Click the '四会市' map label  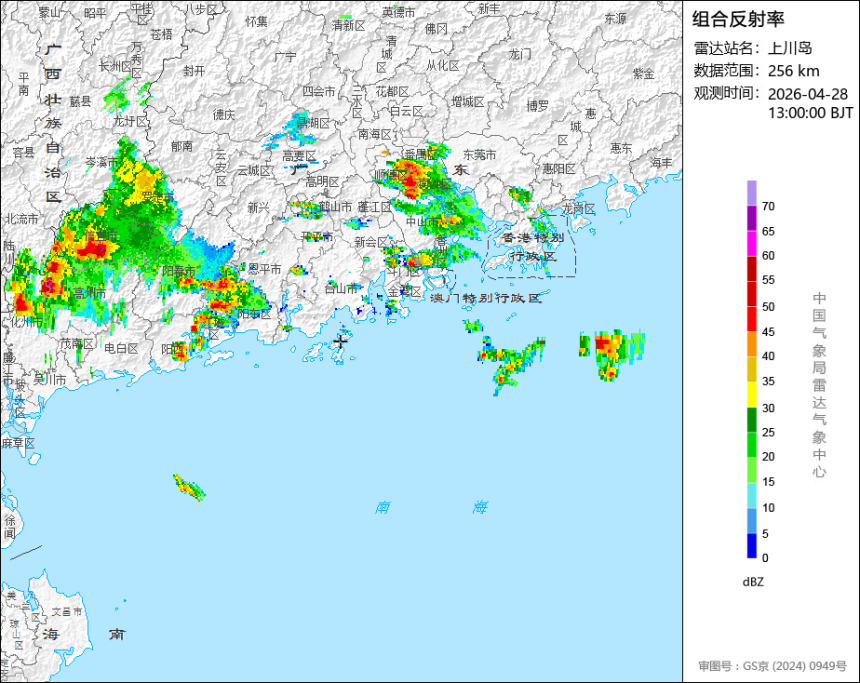coord(319,91)
